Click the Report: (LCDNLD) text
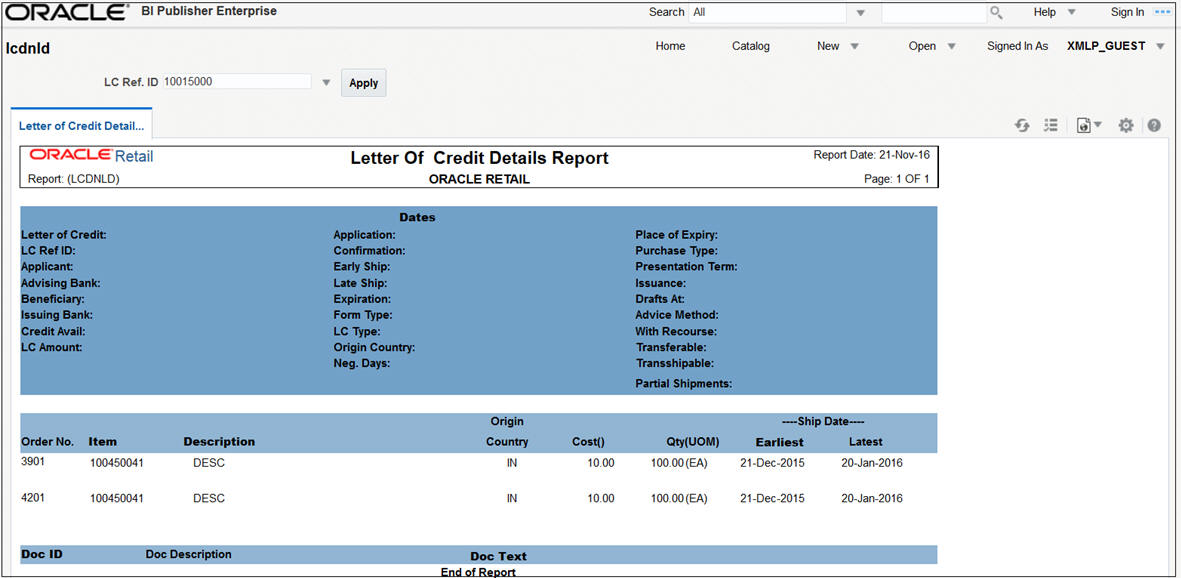1181x578 pixels. (x=74, y=179)
